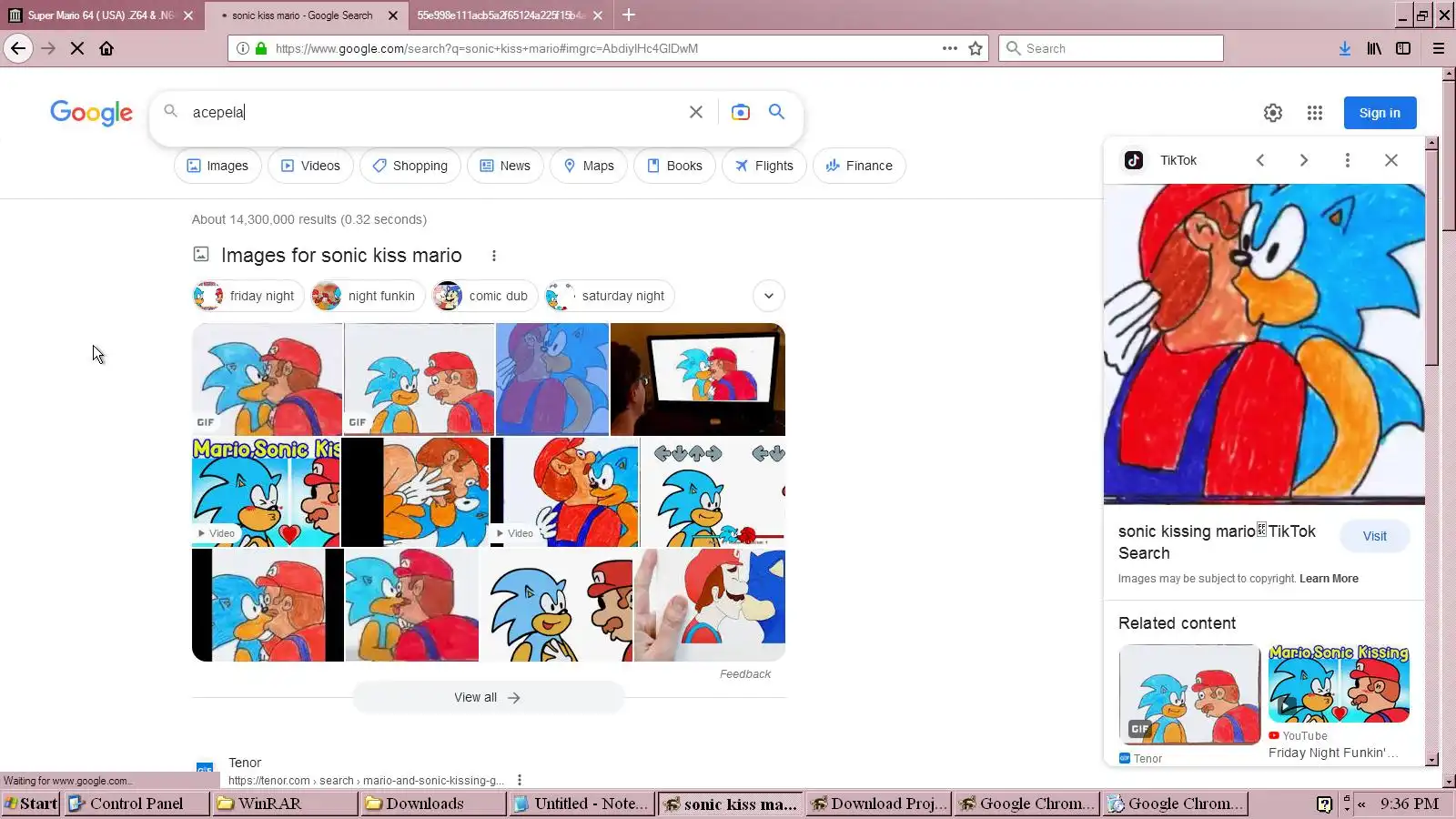The height and width of the screenshot is (819, 1456).
Task: Expand more image filter chips
Action: click(769, 296)
